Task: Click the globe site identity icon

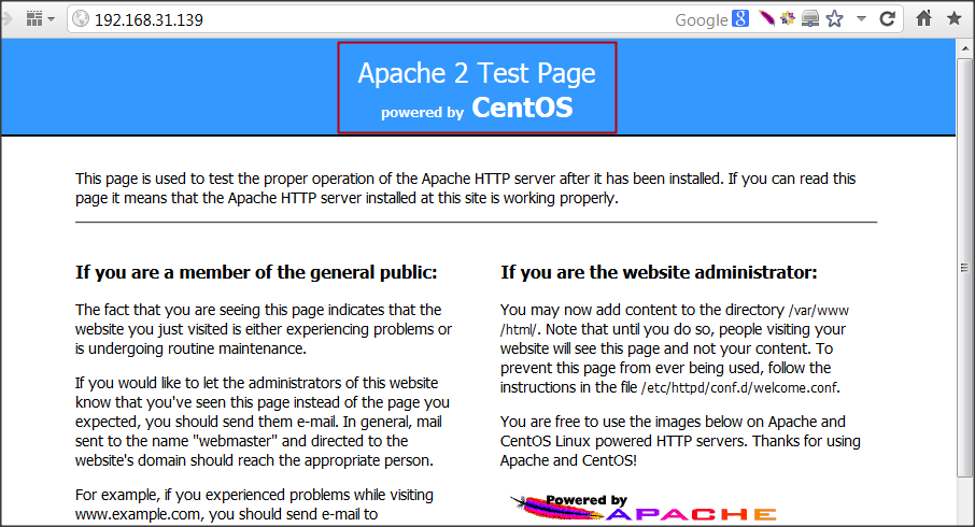Action: 81,19
